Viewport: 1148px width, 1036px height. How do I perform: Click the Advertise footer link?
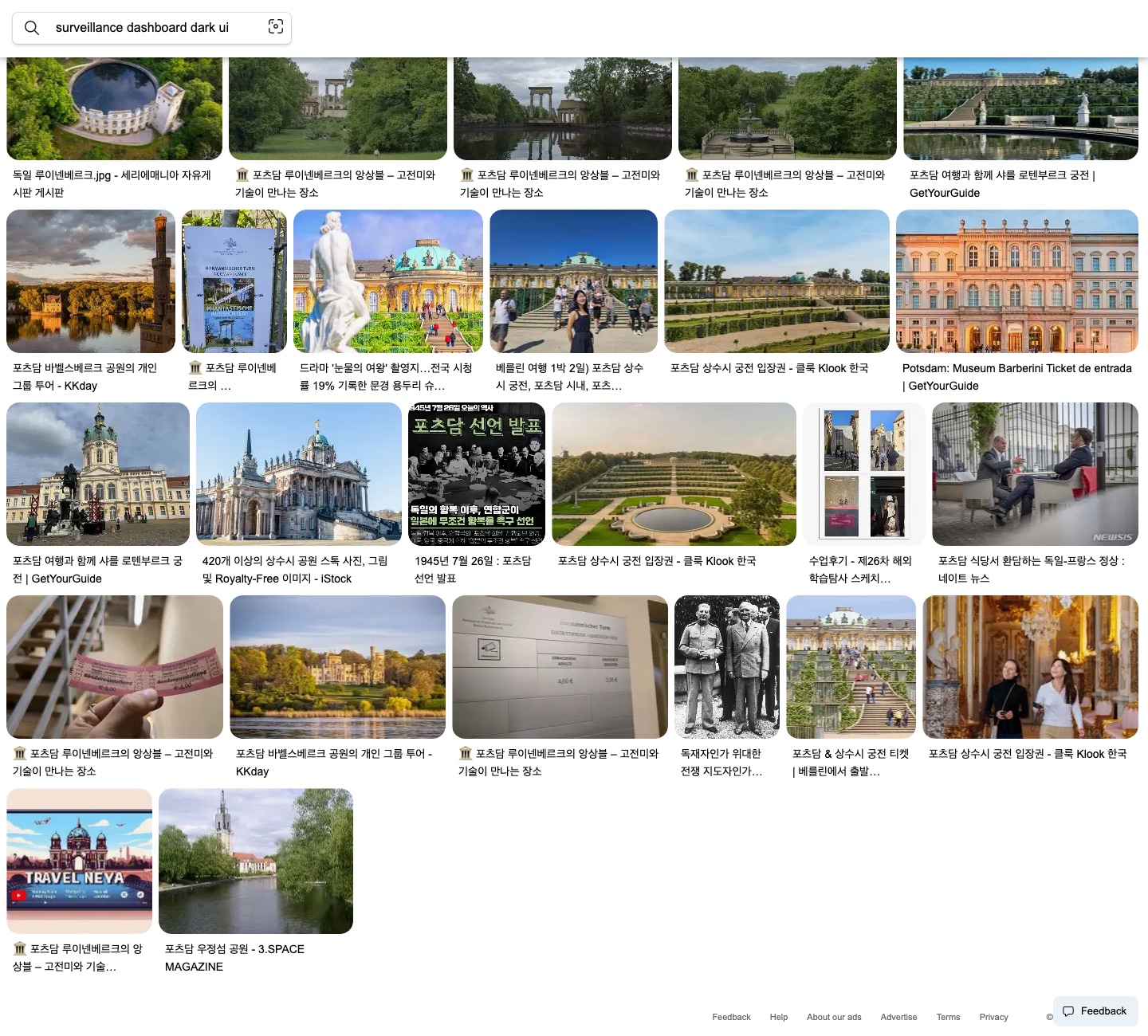coord(898,1017)
